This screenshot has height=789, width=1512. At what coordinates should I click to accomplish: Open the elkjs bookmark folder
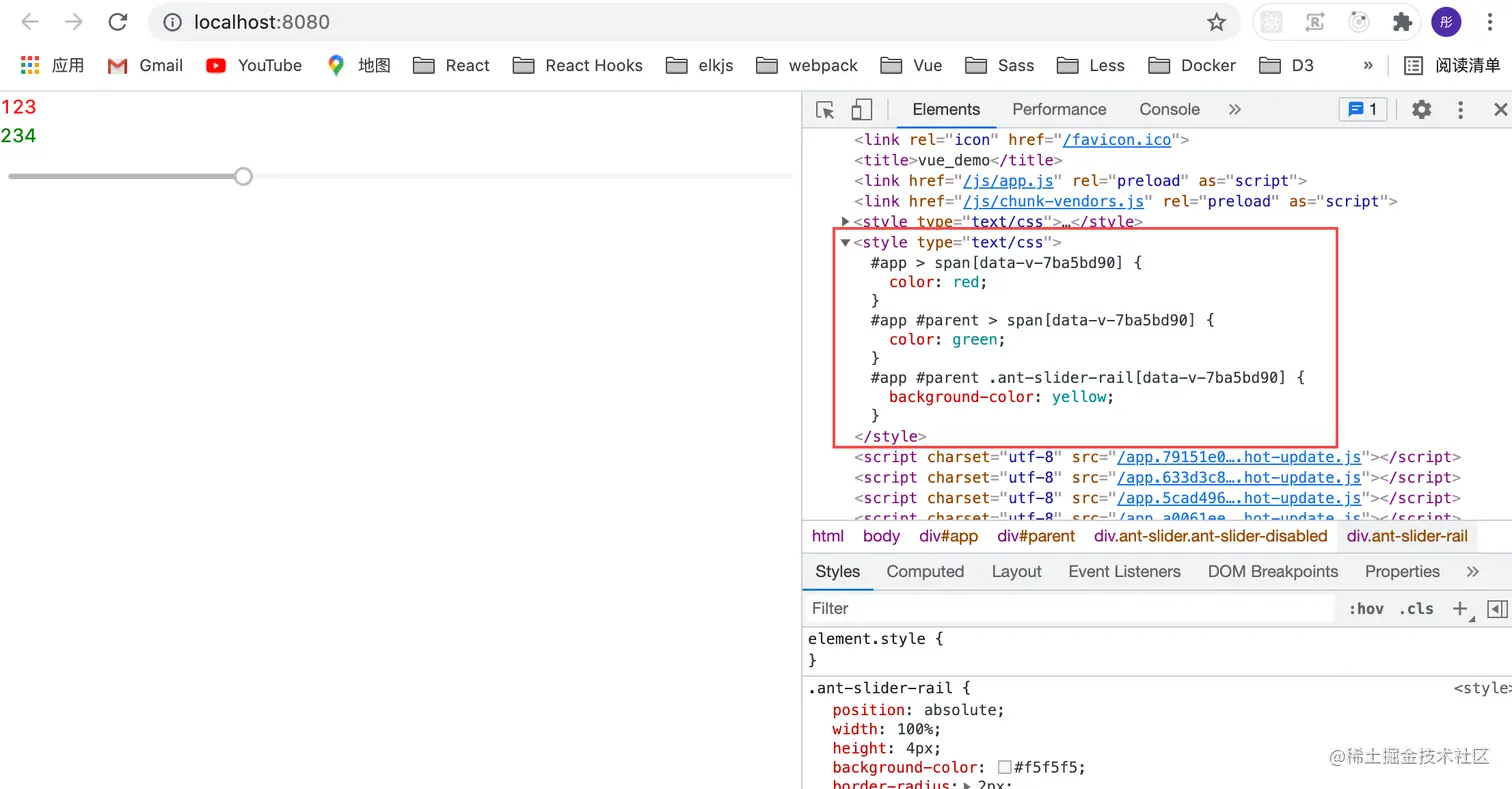[x=700, y=65]
